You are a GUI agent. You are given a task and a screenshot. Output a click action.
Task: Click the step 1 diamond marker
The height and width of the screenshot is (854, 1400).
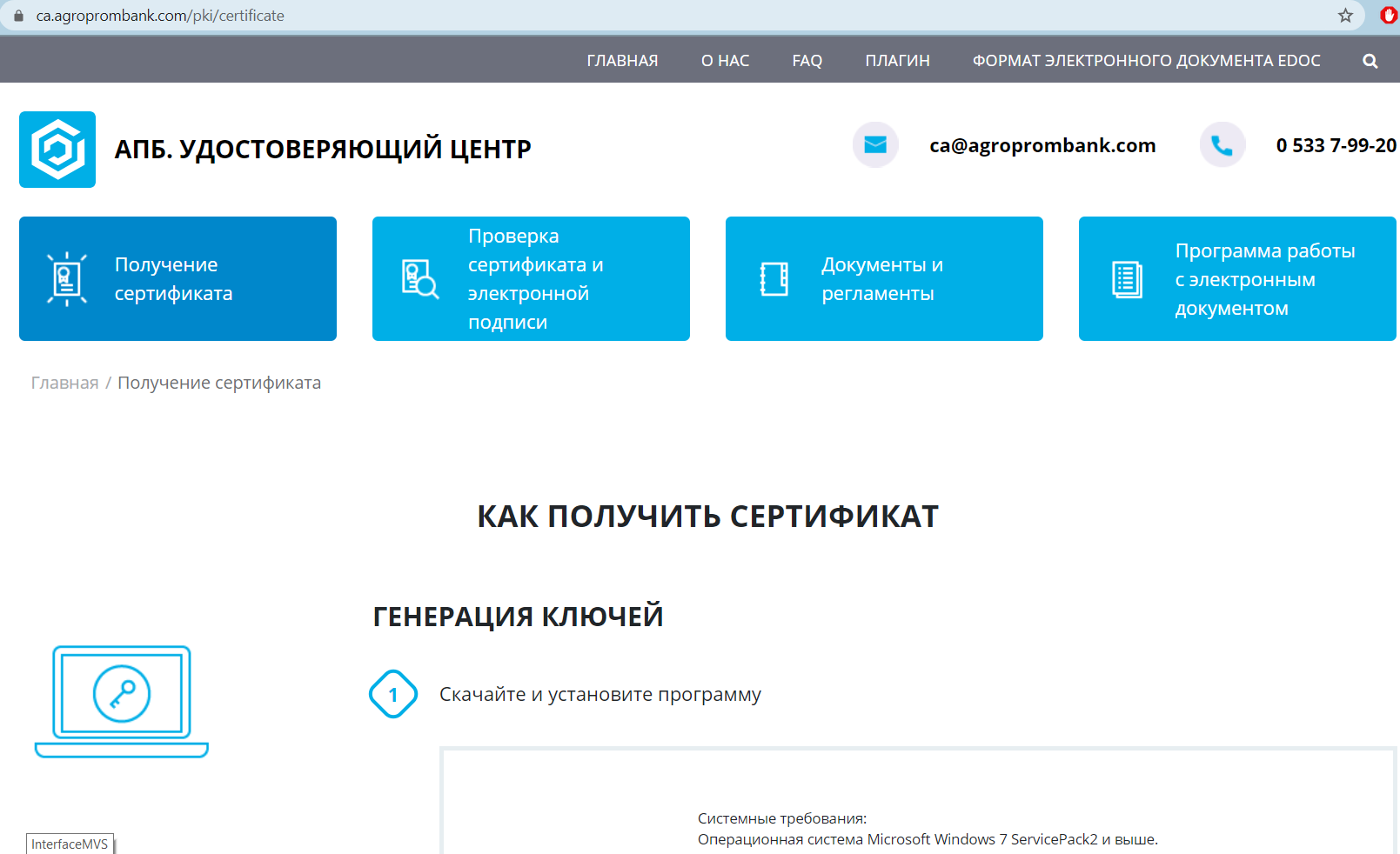(393, 694)
